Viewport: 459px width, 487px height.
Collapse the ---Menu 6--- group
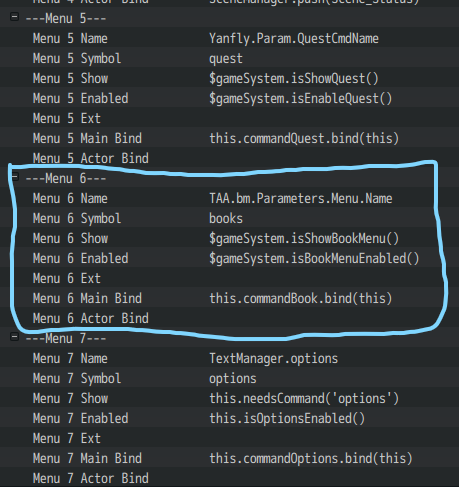[x=14, y=177]
